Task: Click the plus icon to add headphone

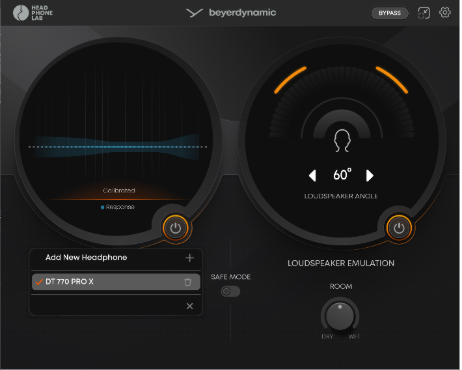Action: pyautogui.click(x=190, y=258)
